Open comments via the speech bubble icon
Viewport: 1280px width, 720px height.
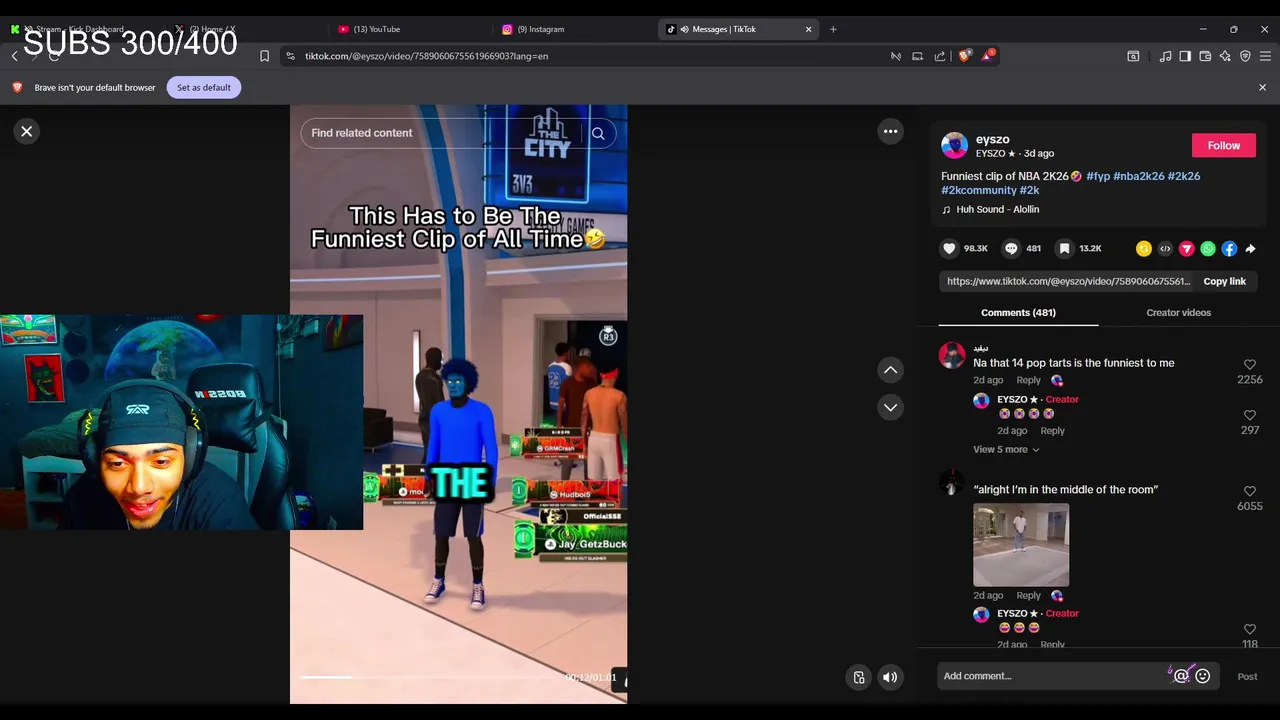(x=1011, y=248)
